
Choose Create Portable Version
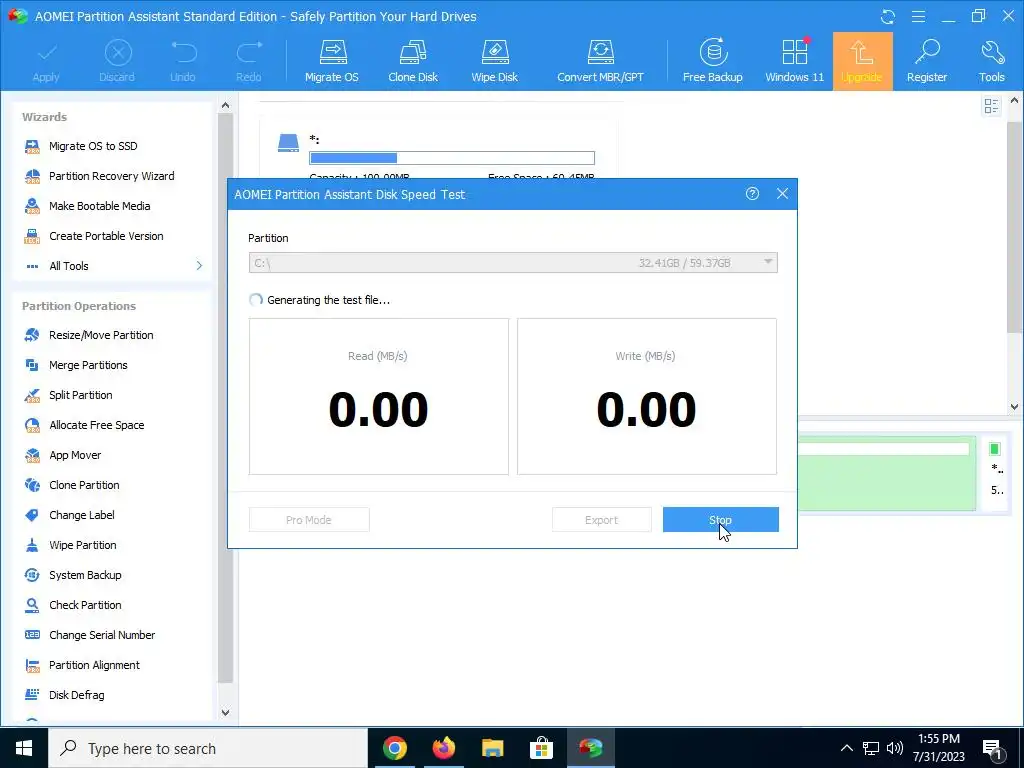(x=106, y=236)
